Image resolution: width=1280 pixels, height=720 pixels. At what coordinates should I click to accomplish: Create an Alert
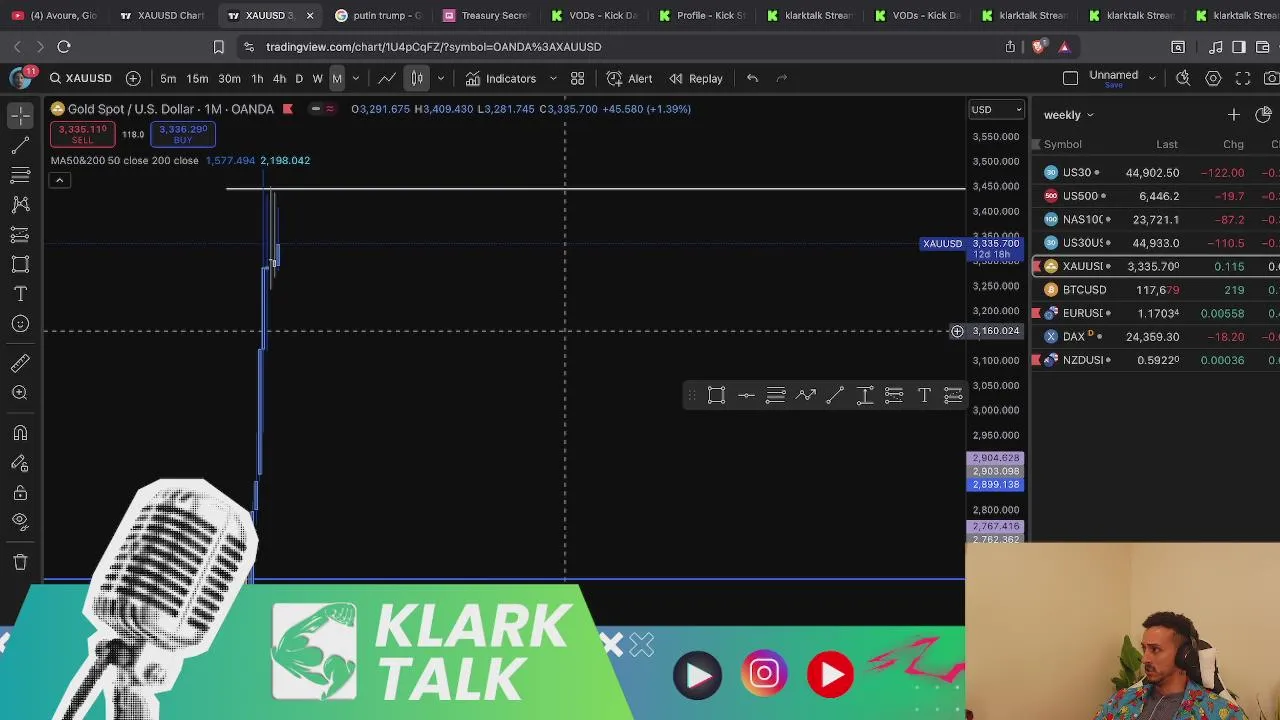click(629, 78)
